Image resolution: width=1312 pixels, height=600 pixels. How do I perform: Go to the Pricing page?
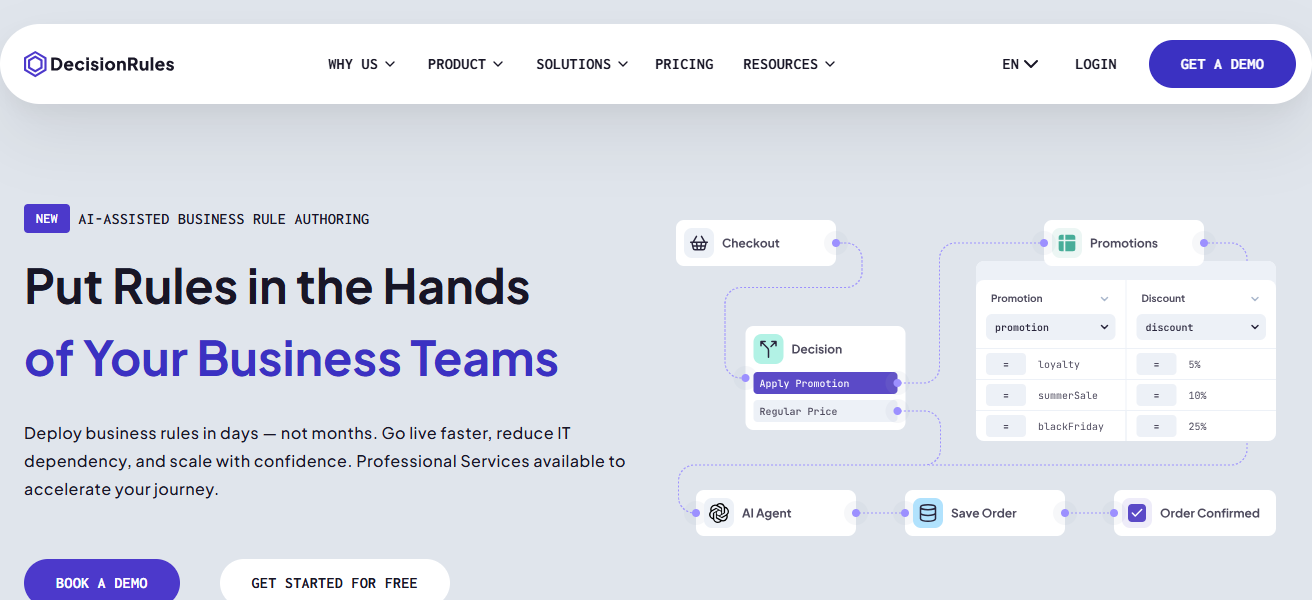(684, 64)
